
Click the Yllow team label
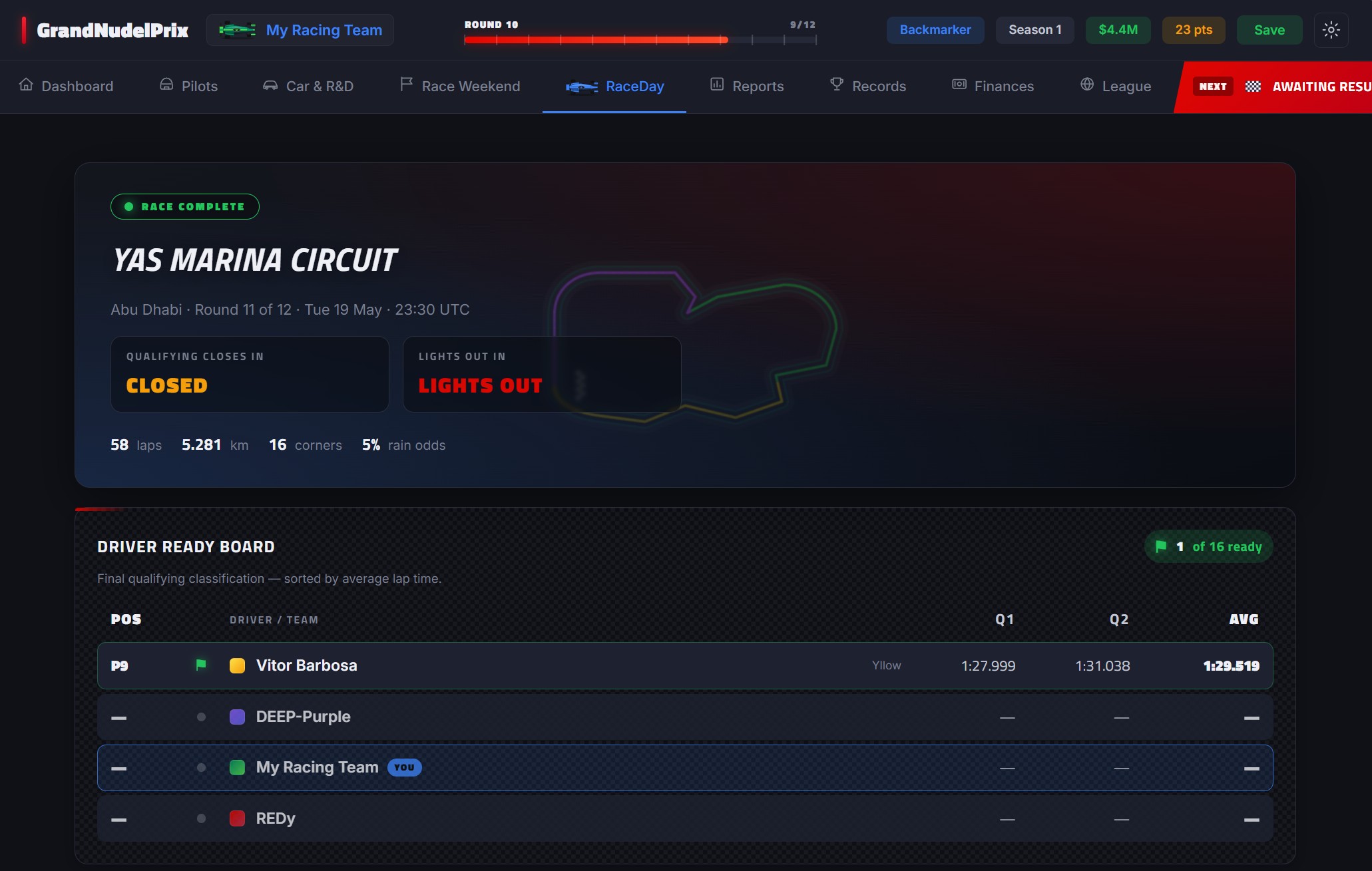coord(887,665)
